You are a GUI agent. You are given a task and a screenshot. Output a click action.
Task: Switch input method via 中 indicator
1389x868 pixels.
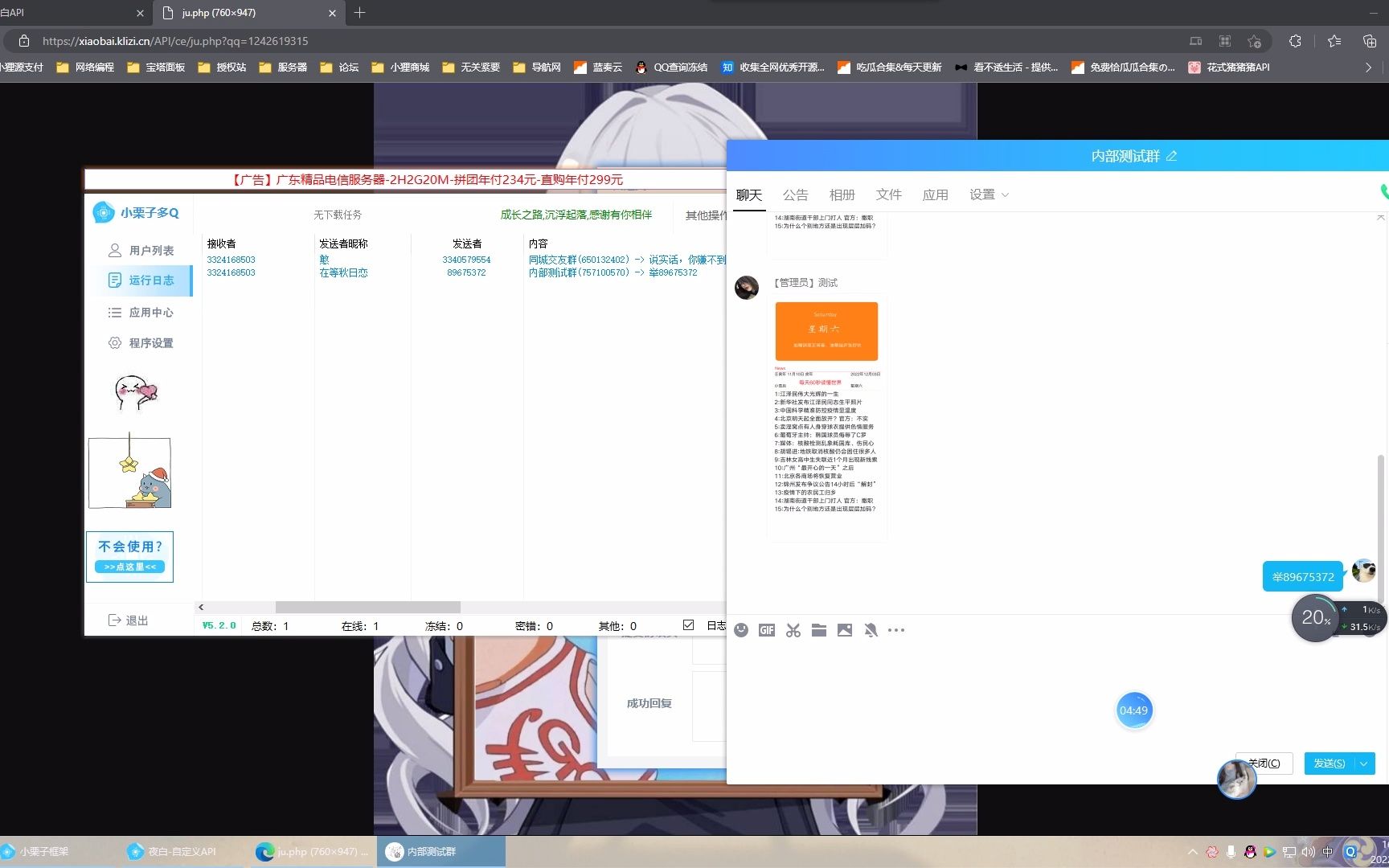click(x=1328, y=852)
